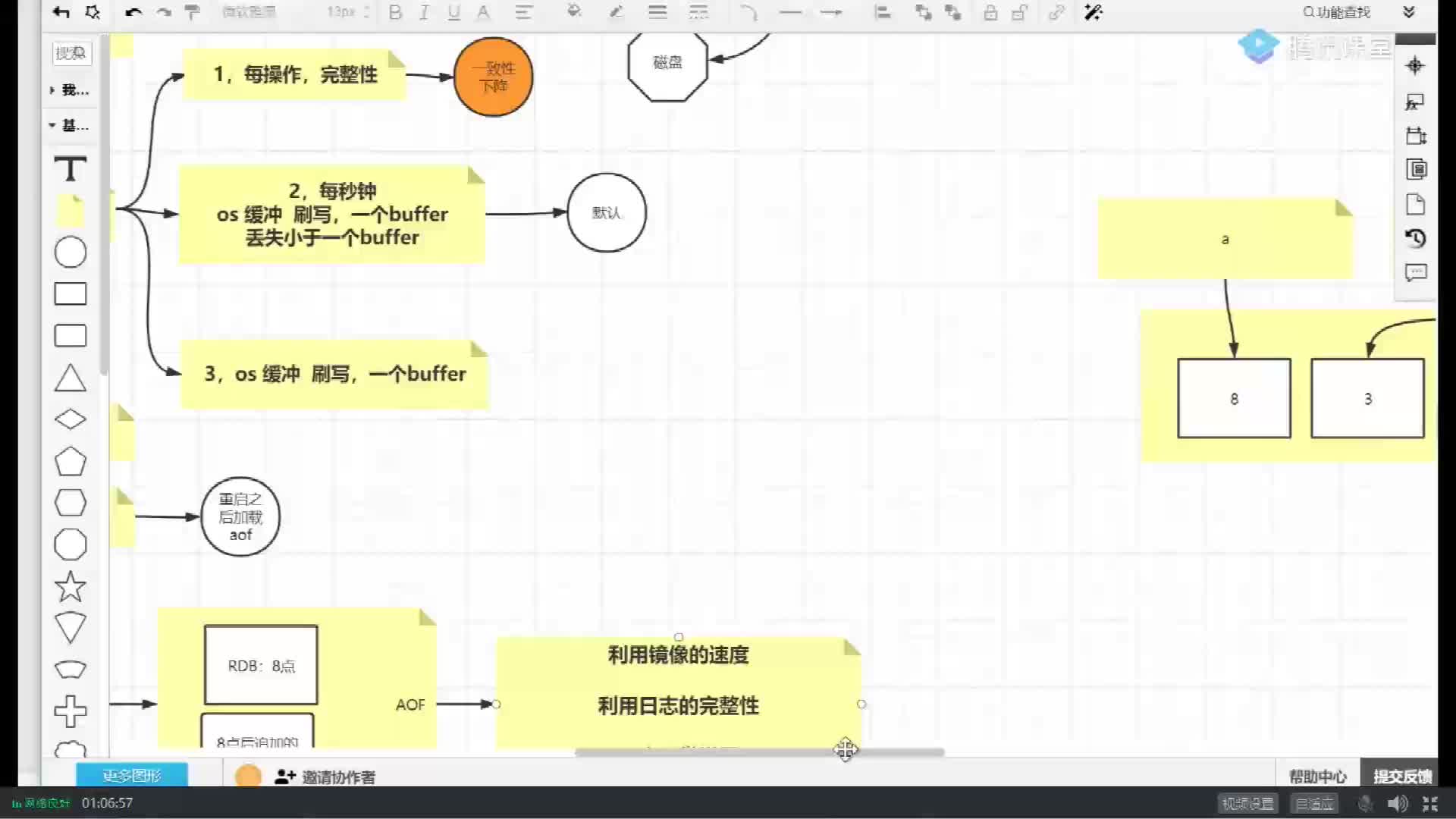This screenshot has width=1456, height=819.
Task: Select the yellow note shape in the palette
Action: (x=71, y=211)
